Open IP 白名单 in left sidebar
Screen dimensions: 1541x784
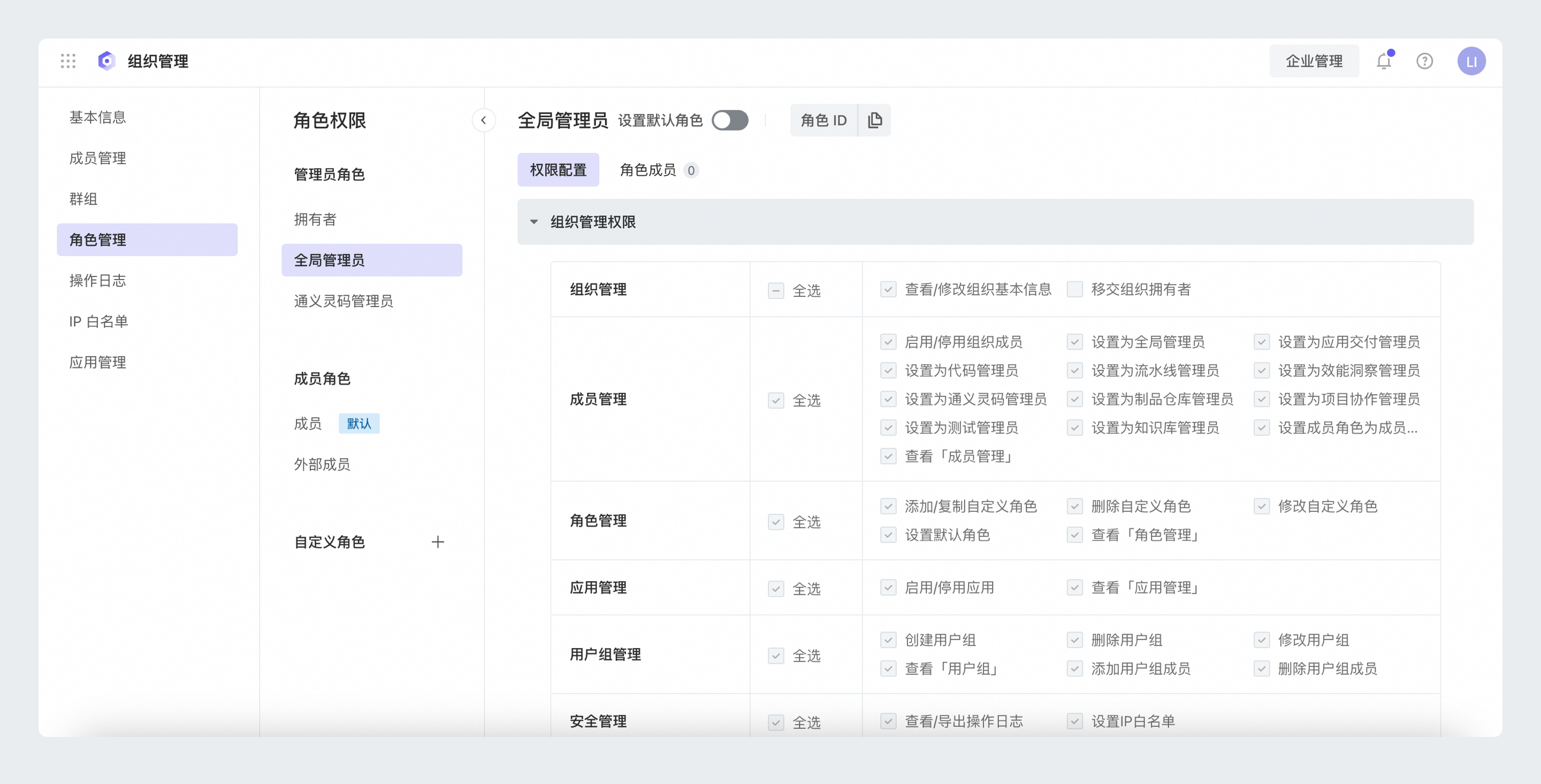coord(147,321)
